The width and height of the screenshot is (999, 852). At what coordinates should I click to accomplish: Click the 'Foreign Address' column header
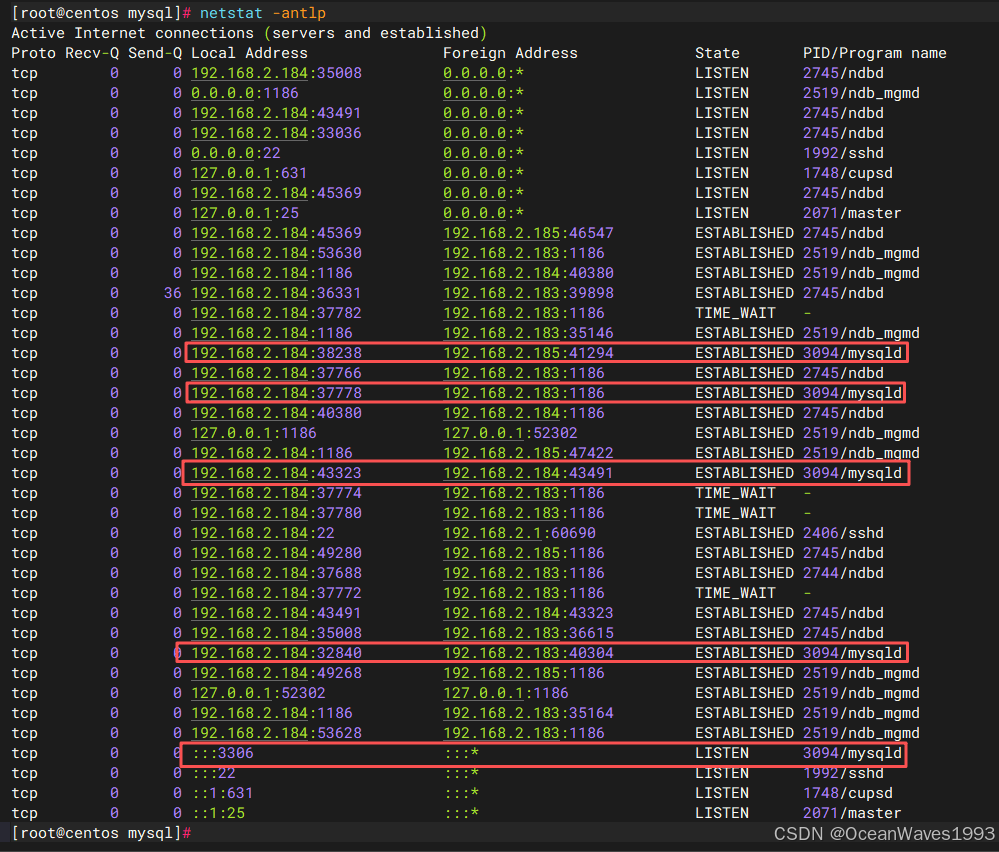tap(510, 53)
